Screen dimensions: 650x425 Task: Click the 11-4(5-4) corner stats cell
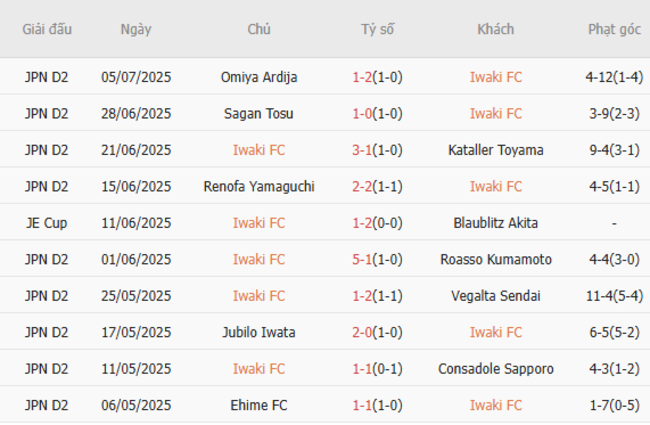pyautogui.click(x=614, y=296)
